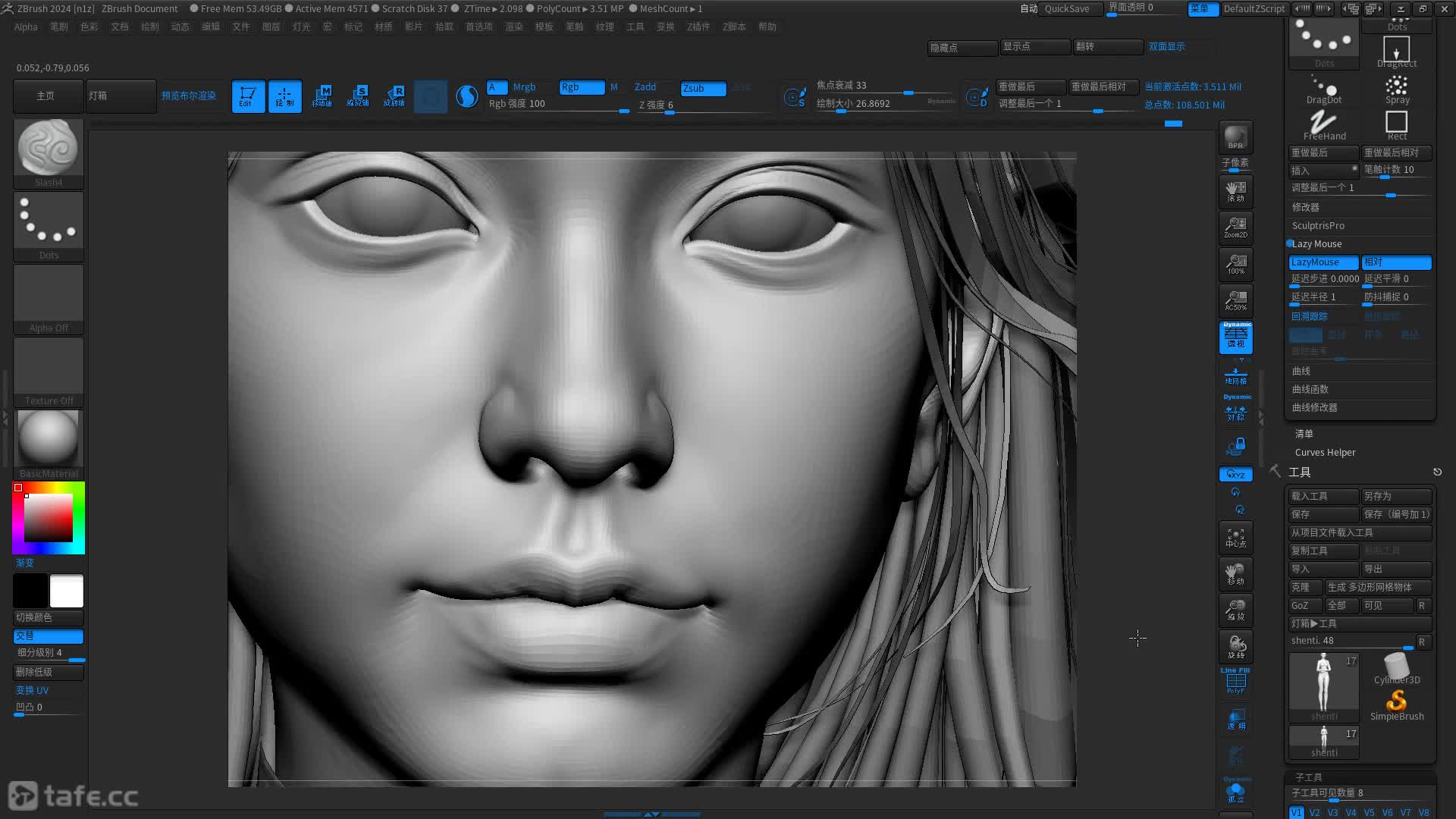
Task: Activate Edit mode button
Action: tap(248, 96)
